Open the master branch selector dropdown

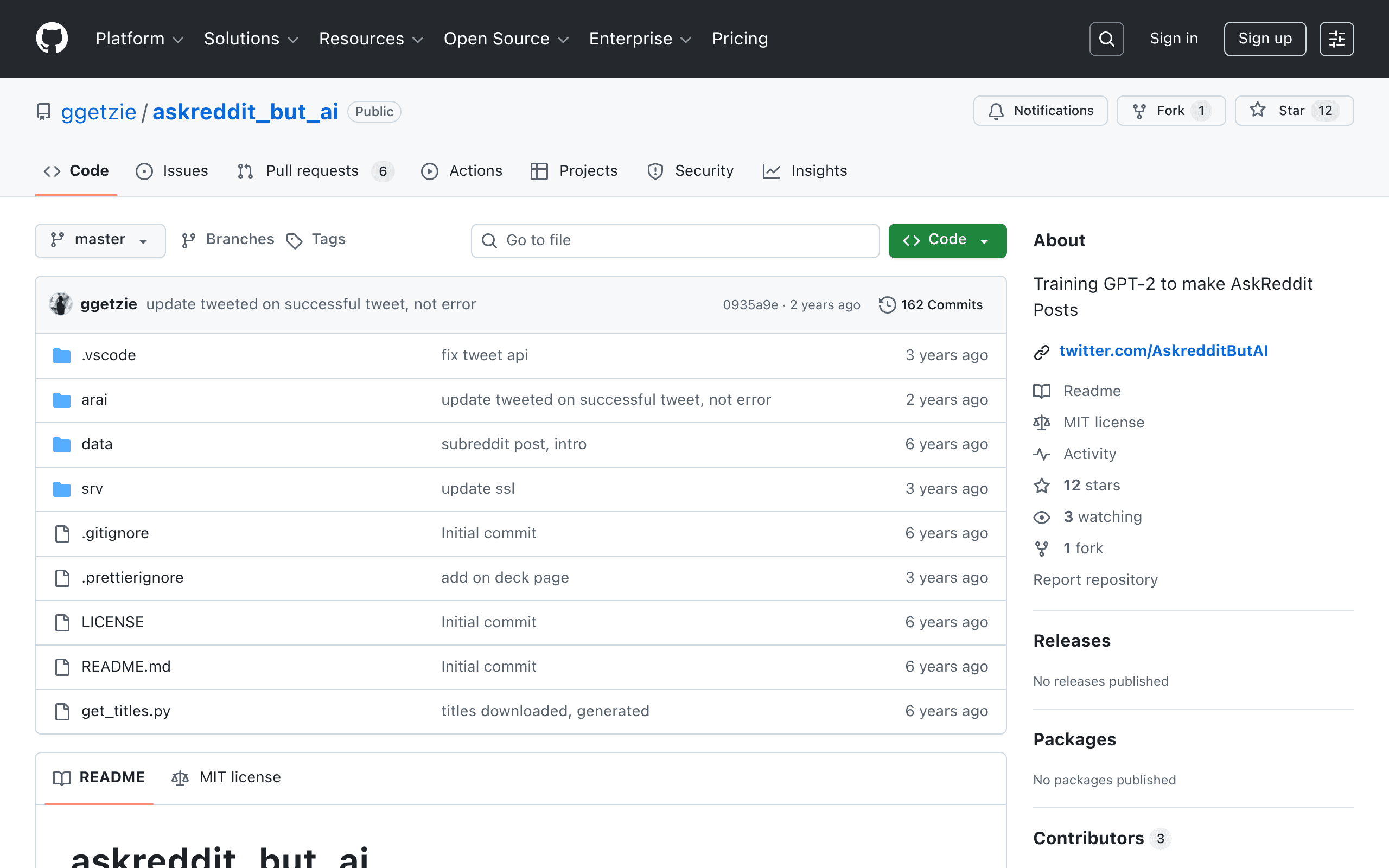100,240
